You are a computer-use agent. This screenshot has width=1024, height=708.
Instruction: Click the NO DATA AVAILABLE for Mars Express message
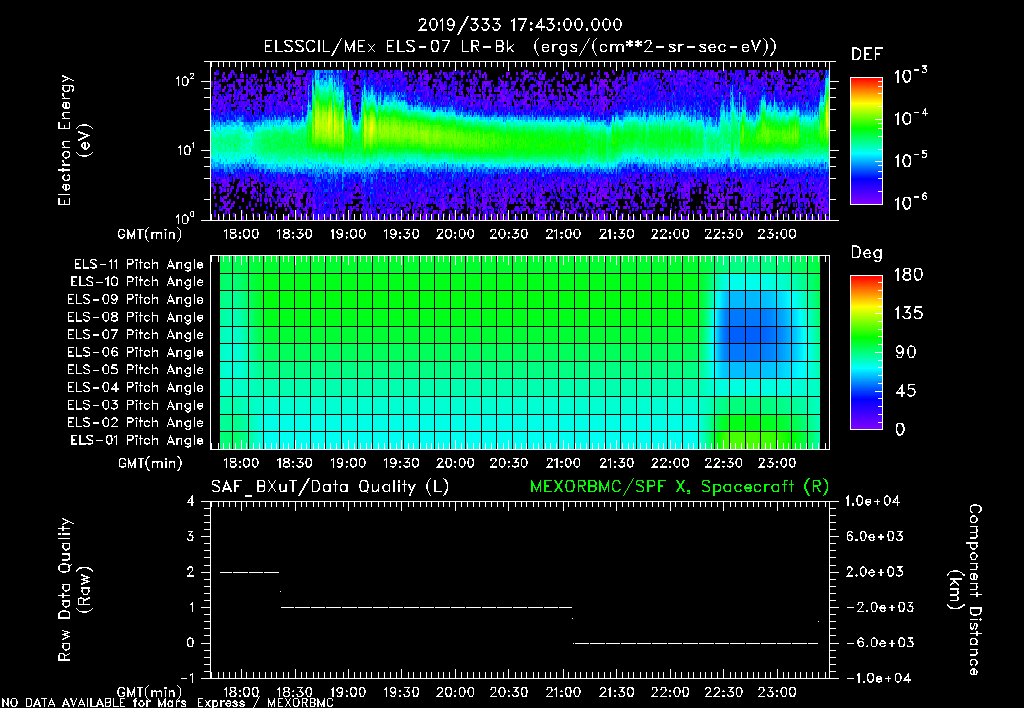pyautogui.click(x=168, y=702)
